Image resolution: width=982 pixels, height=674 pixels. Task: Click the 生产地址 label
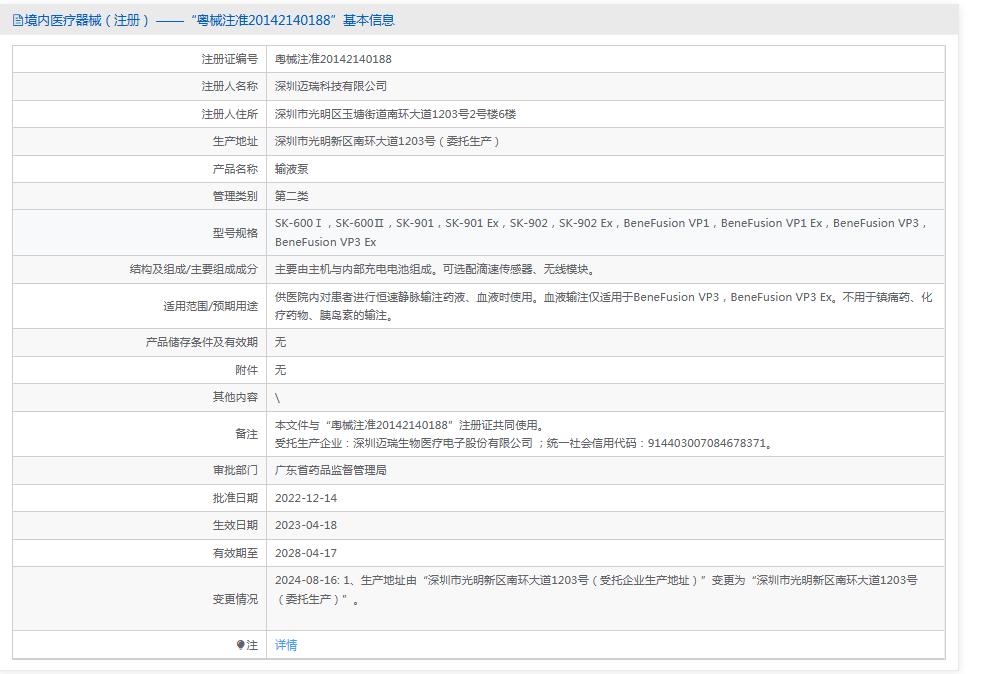pos(235,141)
